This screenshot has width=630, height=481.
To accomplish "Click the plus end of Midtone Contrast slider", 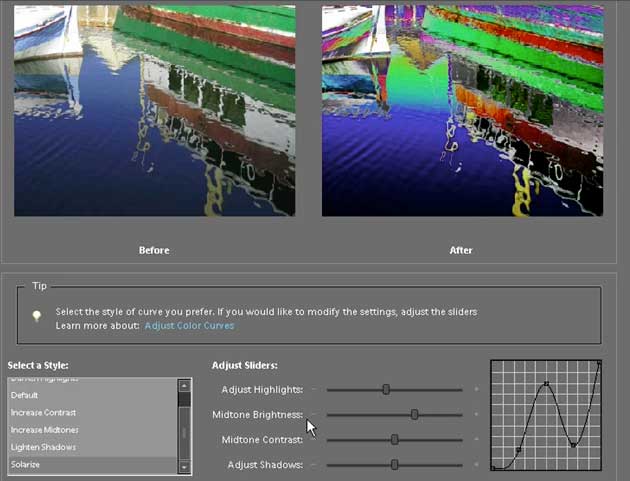I will pos(477,440).
